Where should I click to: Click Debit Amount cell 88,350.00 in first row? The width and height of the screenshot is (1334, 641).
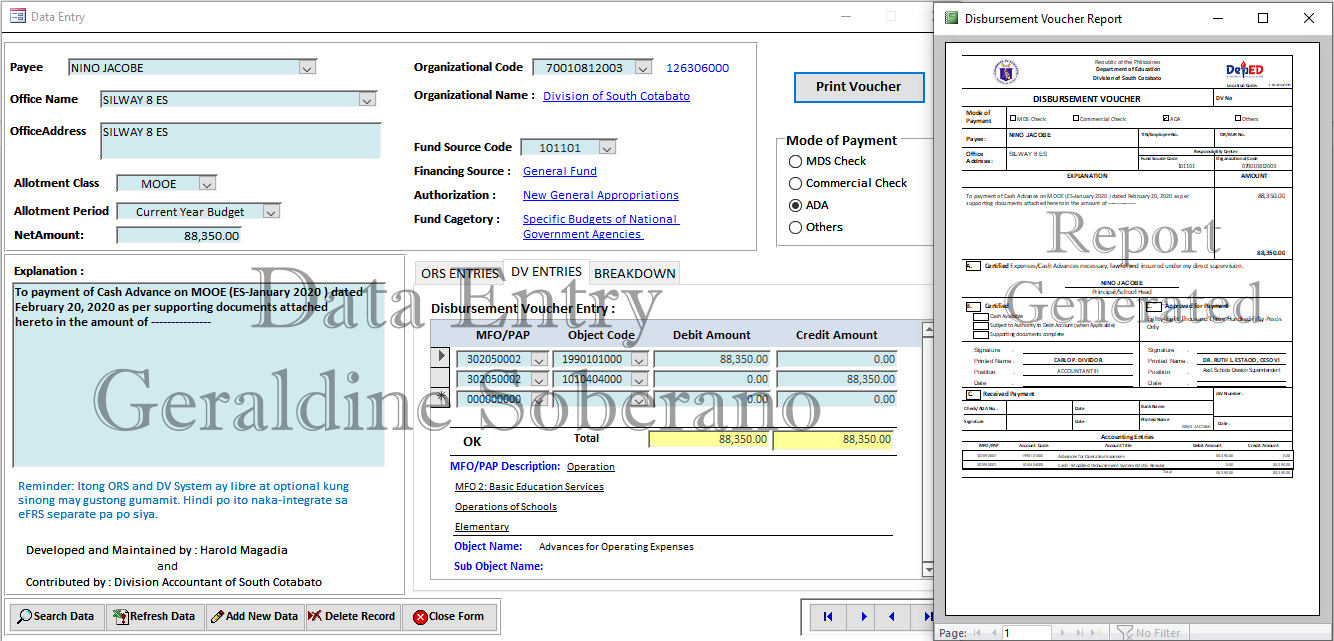(x=712, y=359)
